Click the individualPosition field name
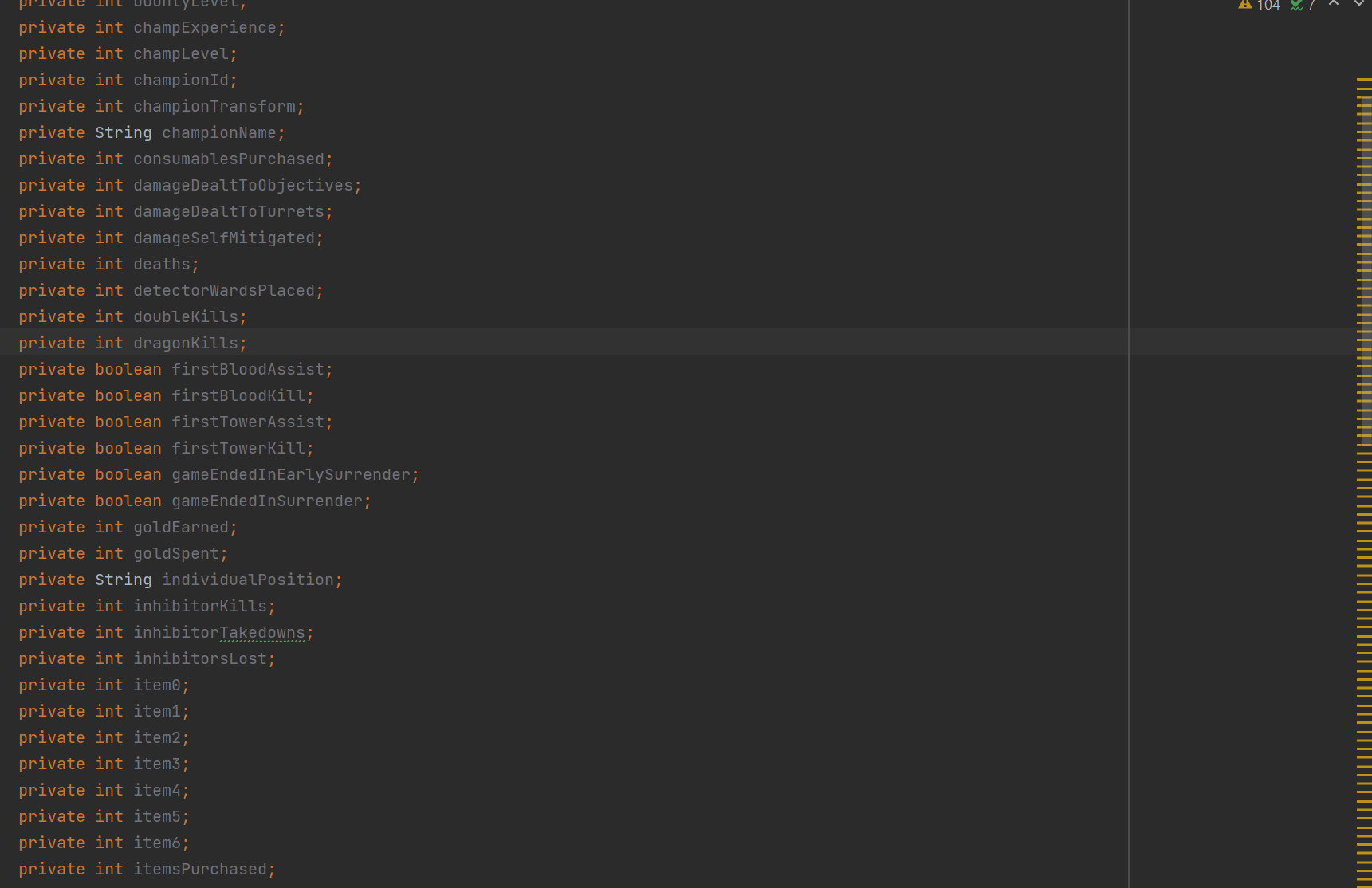 [248, 580]
